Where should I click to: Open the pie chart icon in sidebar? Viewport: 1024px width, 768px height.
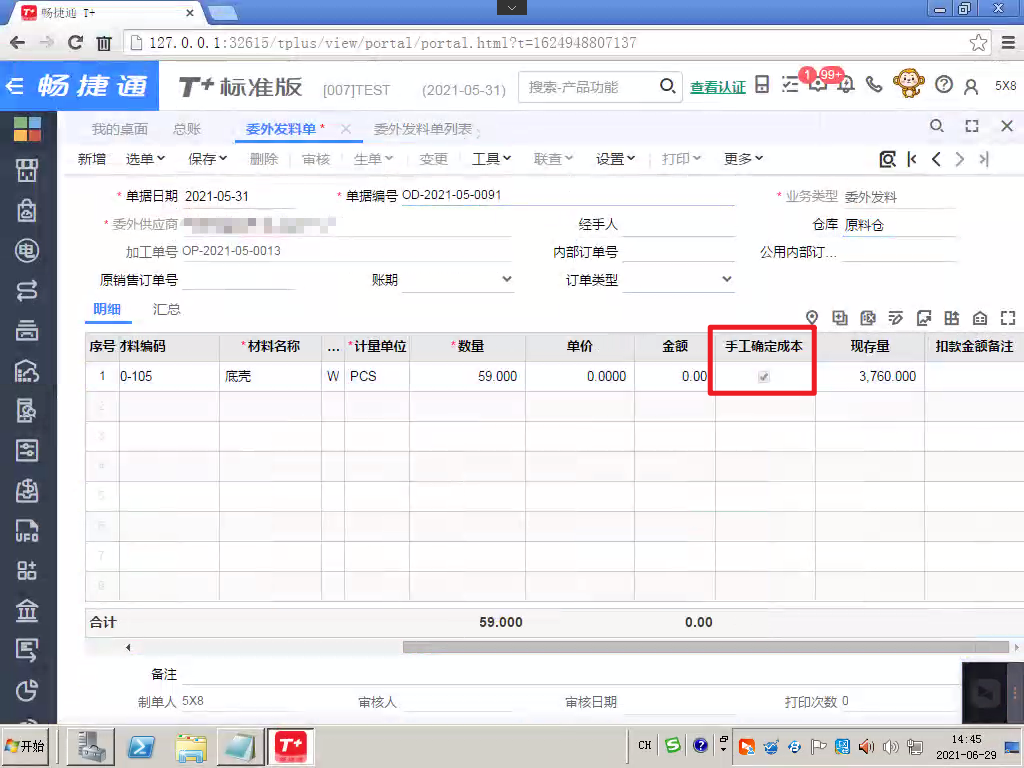point(27,690)
